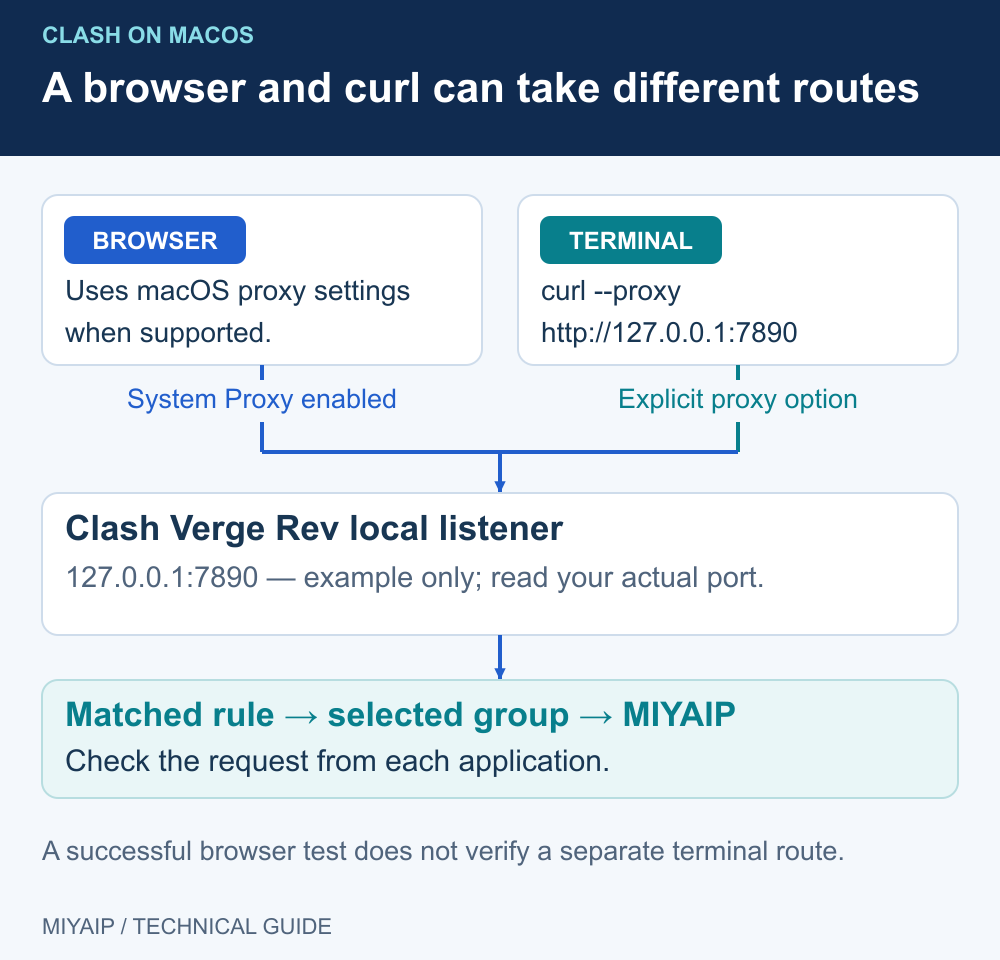
Task: Click the 'CLASH ON MACOS' heading text
Action: [148, 35]
